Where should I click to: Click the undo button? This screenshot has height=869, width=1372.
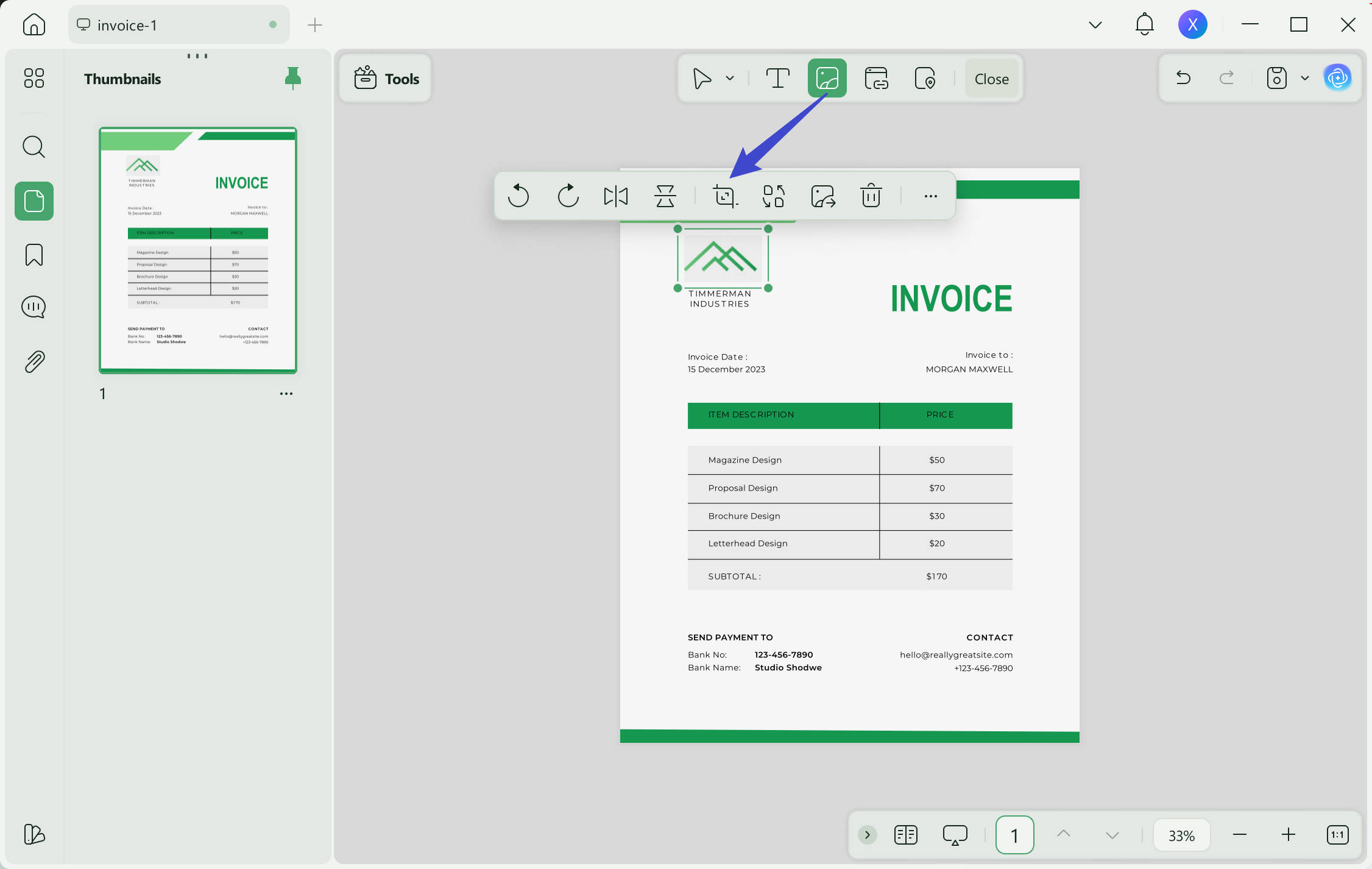point(1183,78)
